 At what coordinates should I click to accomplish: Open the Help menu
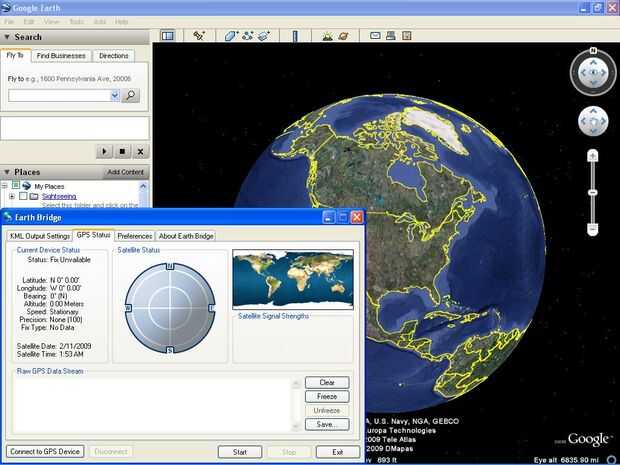pos(122,21)
